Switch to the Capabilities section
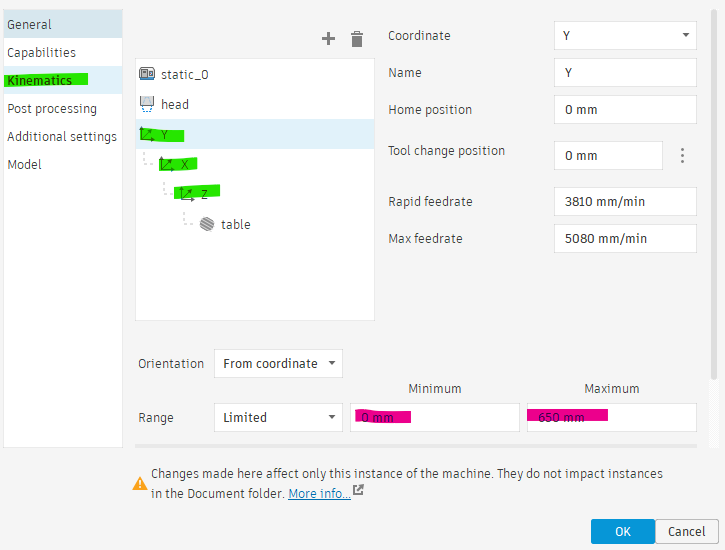 coord(42,52)
